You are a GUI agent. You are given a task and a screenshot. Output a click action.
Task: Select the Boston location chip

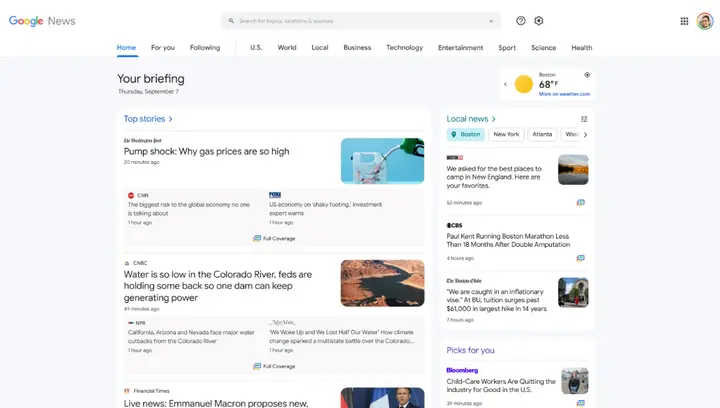[x=466, y=134]
